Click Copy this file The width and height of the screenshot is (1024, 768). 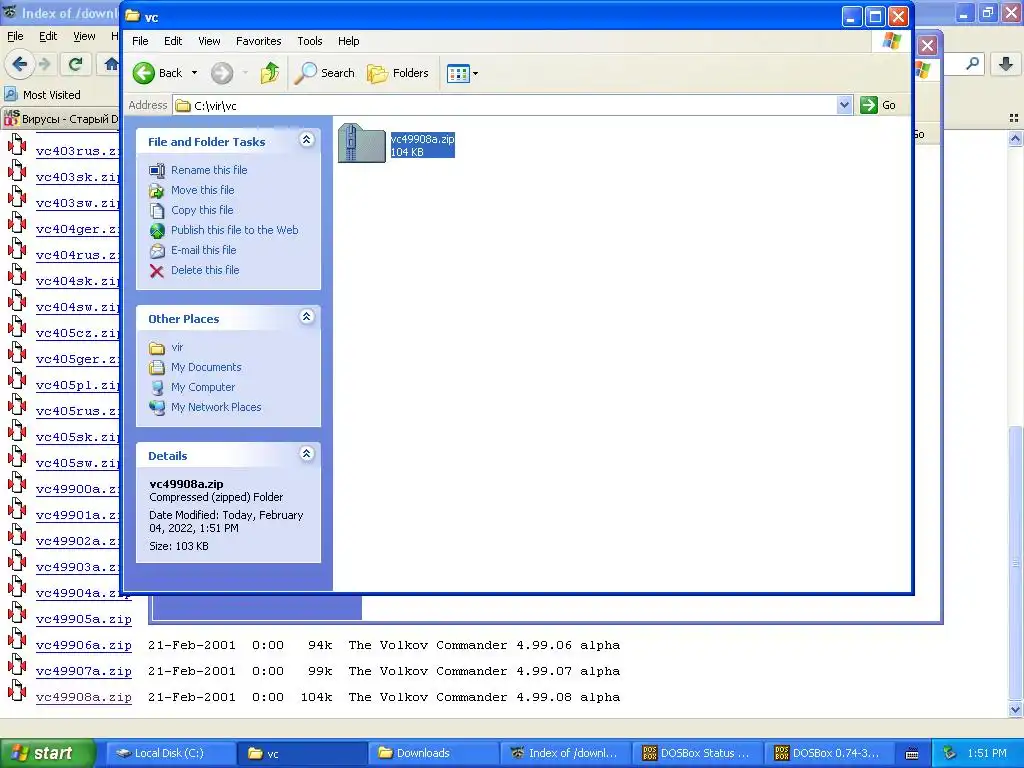202,210
